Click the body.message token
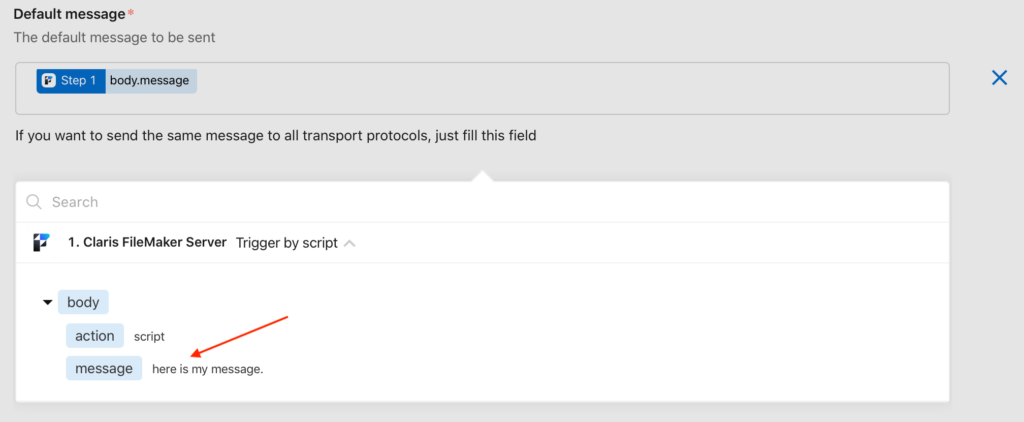Image resolution: width=1024 pixels, height=422 pixels. click(x=150, y=81)
